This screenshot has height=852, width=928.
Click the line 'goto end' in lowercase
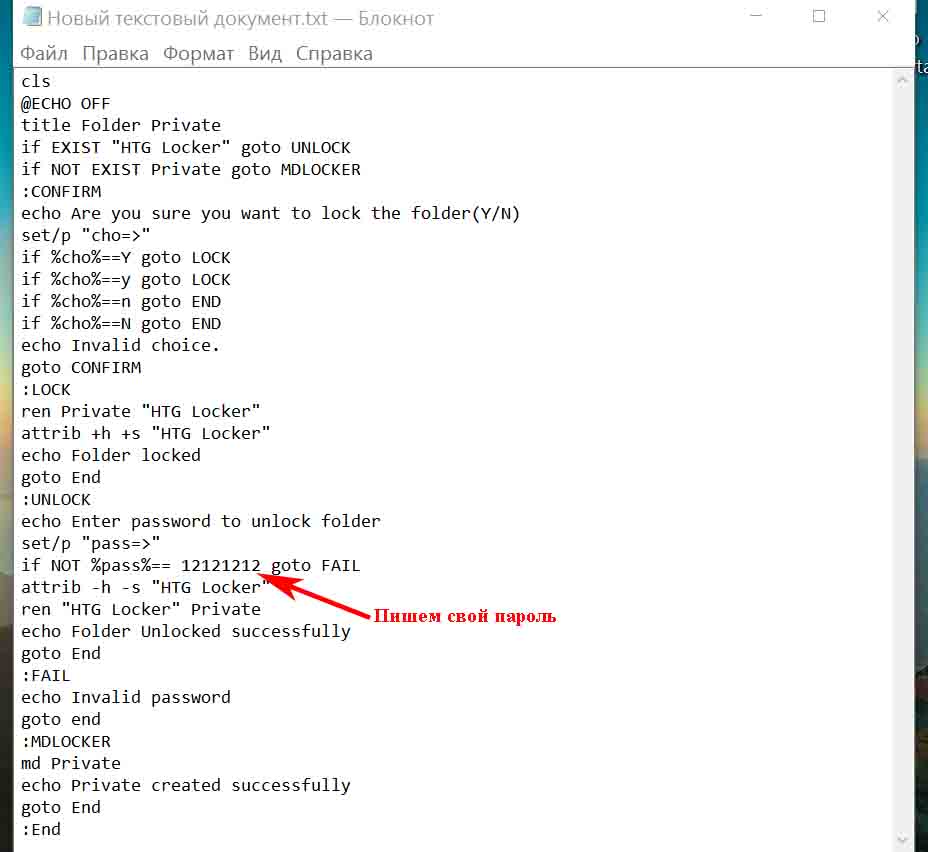(61, 720)
